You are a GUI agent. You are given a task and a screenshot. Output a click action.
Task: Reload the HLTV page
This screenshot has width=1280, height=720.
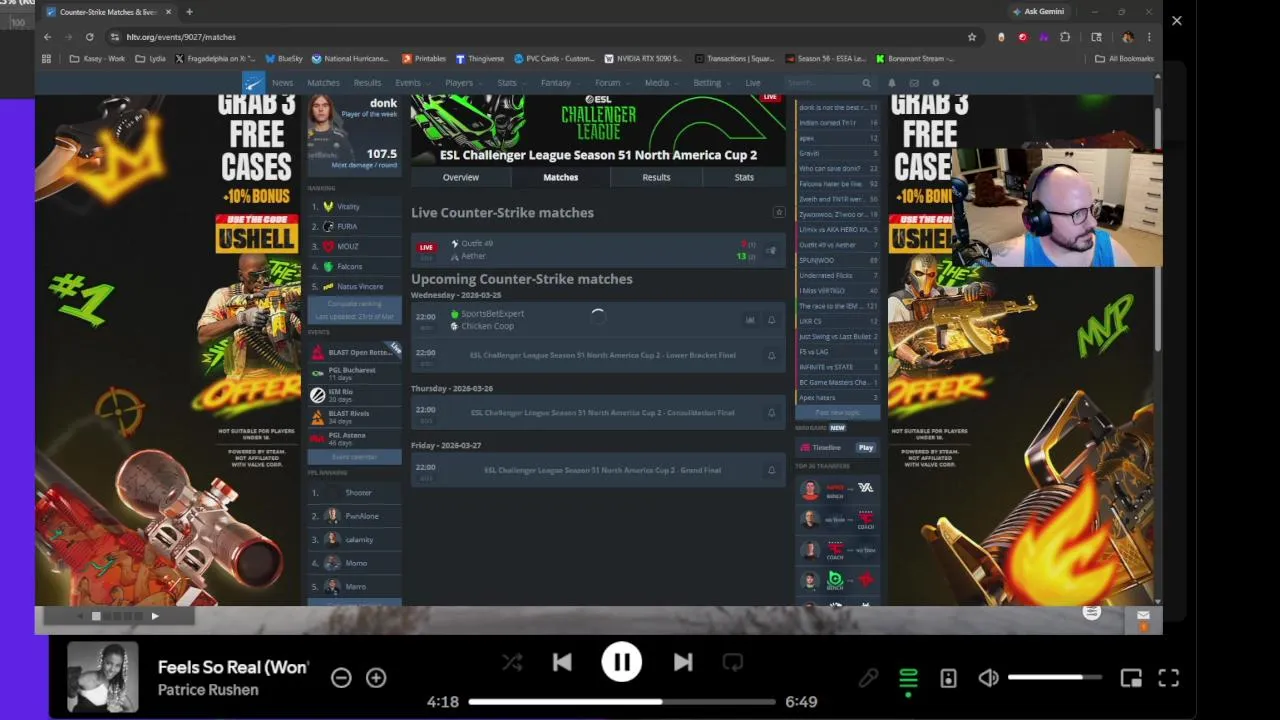89,37
